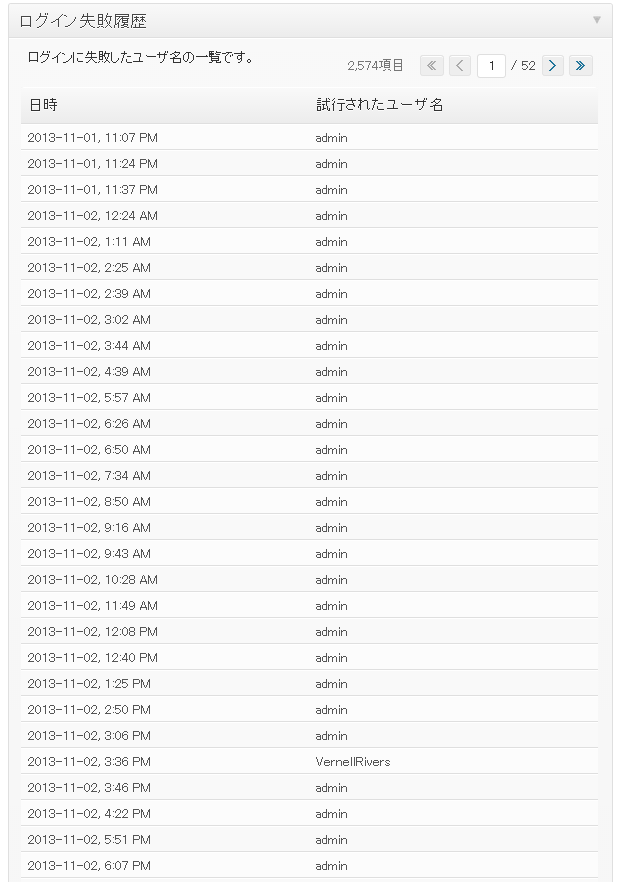Viewport: 626px width, 882px height.
Task: Click the 2,574項目 item count label
Action: click(x=375, y=66)
